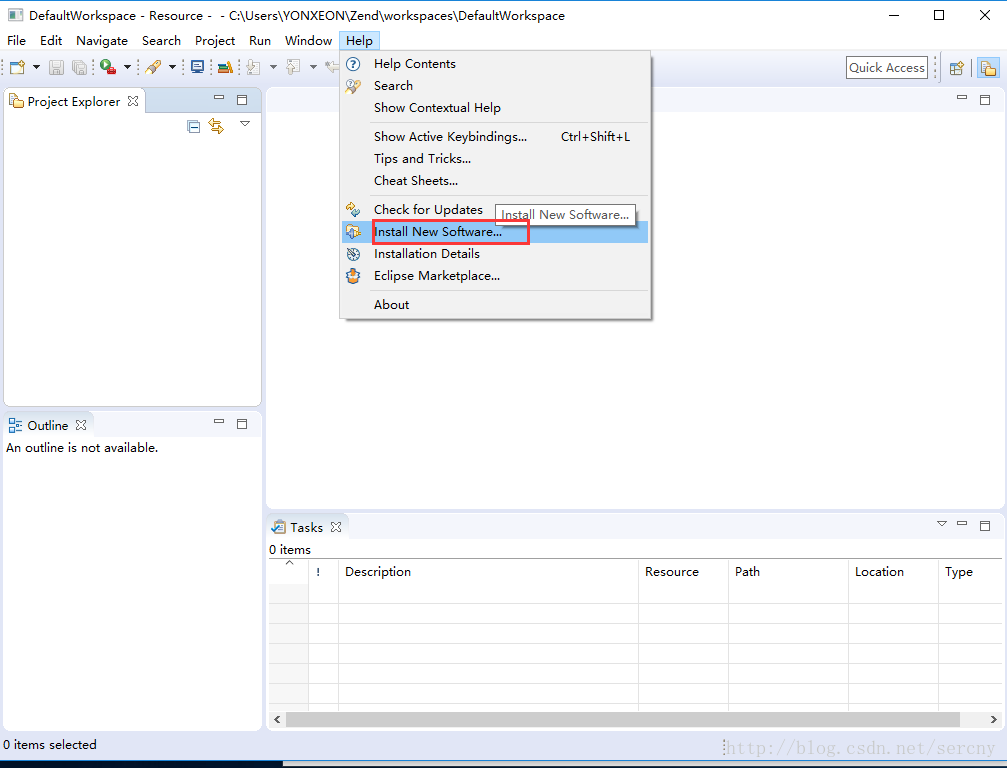Sort tasks by Description column
This screenshot has width=1007, height=768.
pos(489,572)
